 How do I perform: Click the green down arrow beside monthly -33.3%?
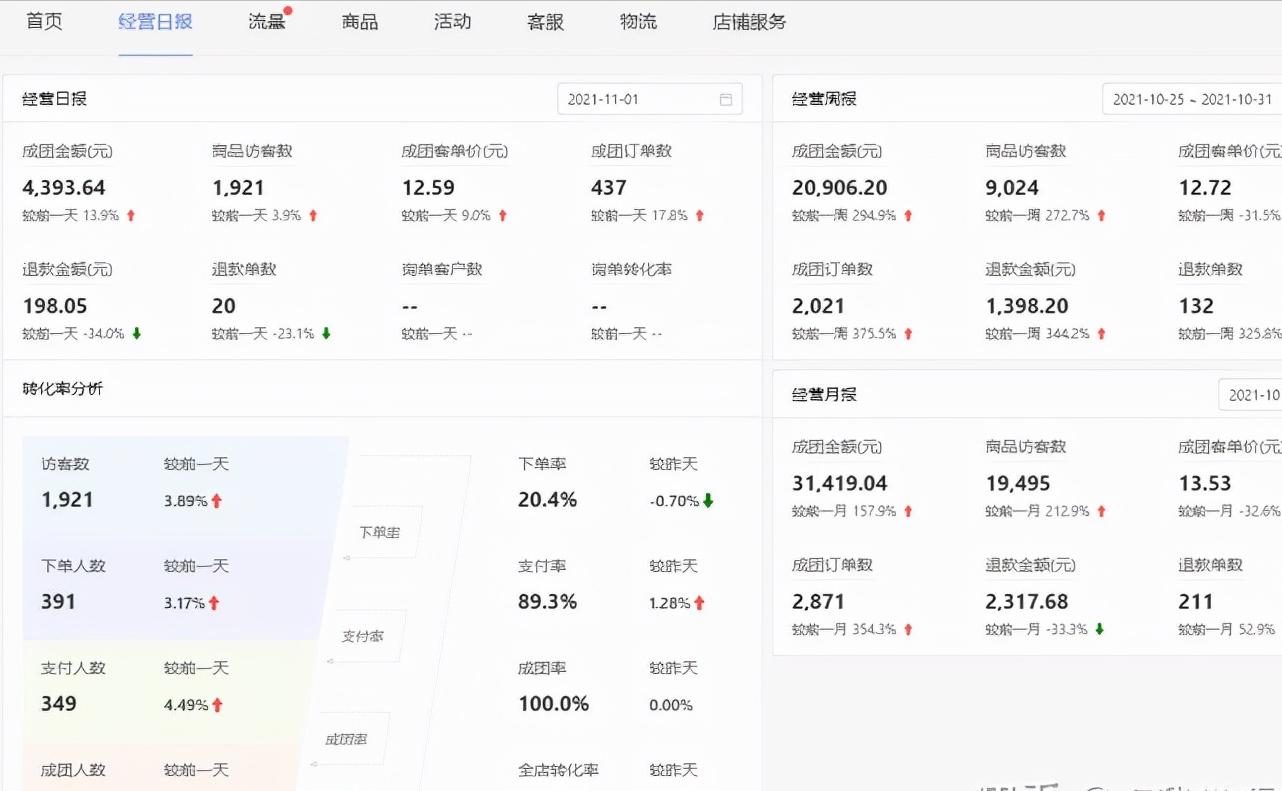pos(1099,629)
